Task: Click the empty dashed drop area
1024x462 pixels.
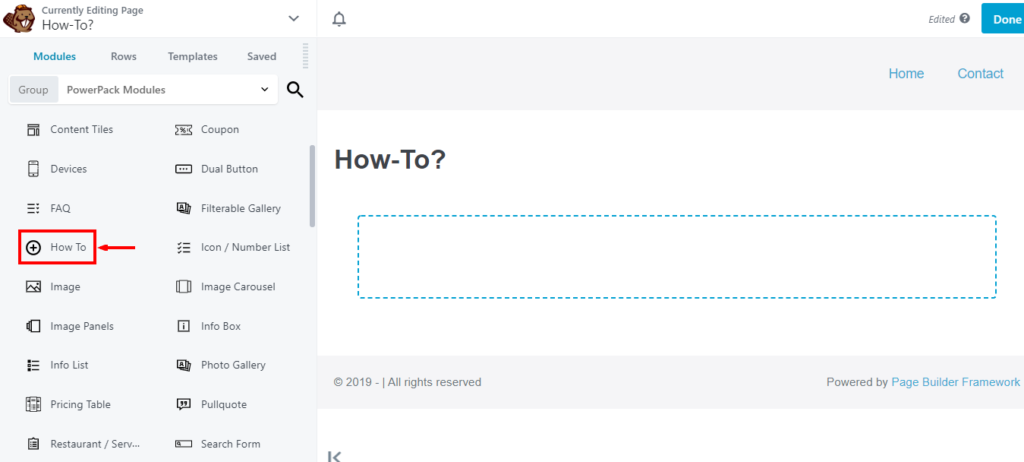Action: click(x=677, y=257)
